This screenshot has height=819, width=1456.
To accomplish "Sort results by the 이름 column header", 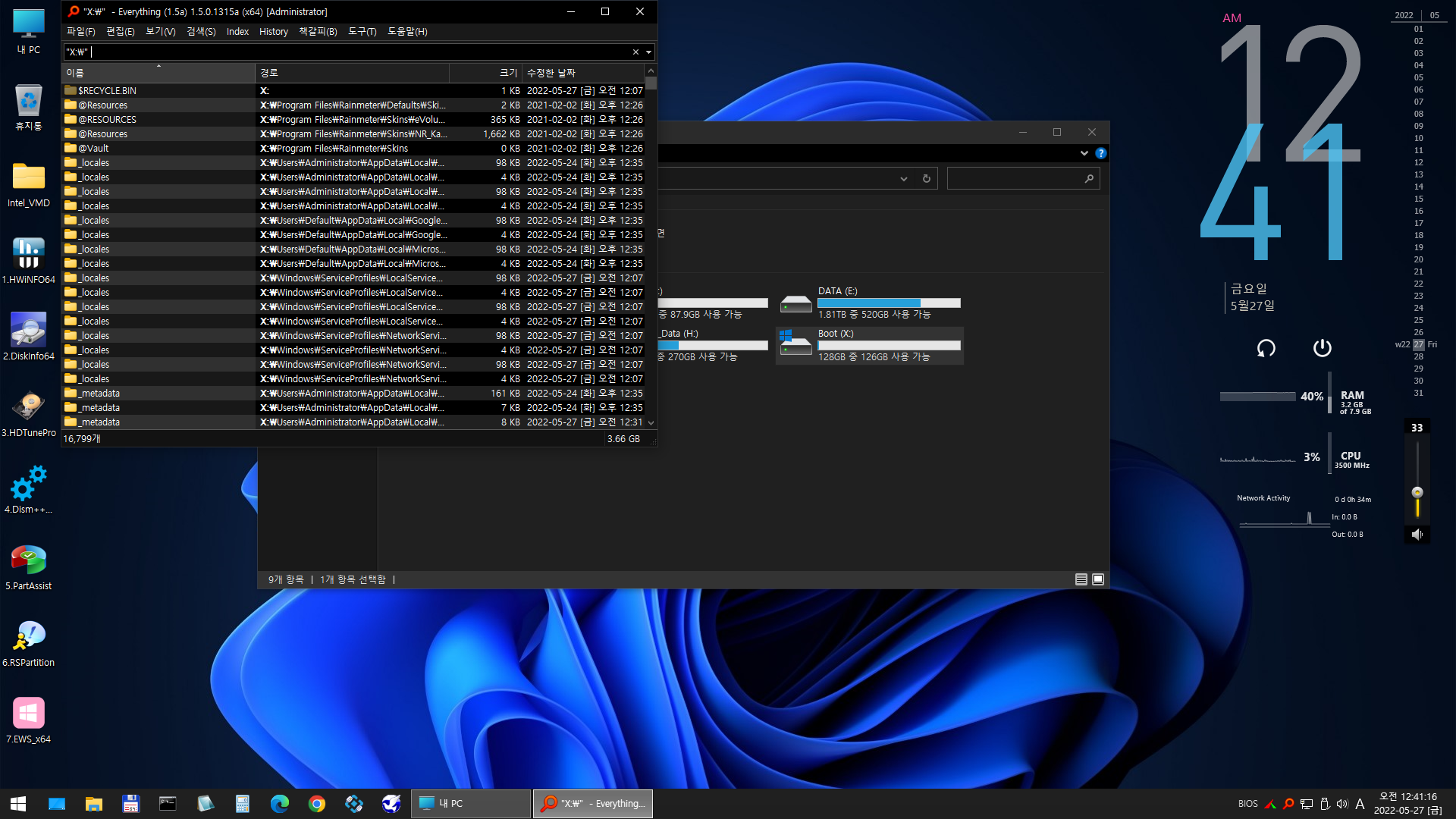I will [x=158, y=73].
